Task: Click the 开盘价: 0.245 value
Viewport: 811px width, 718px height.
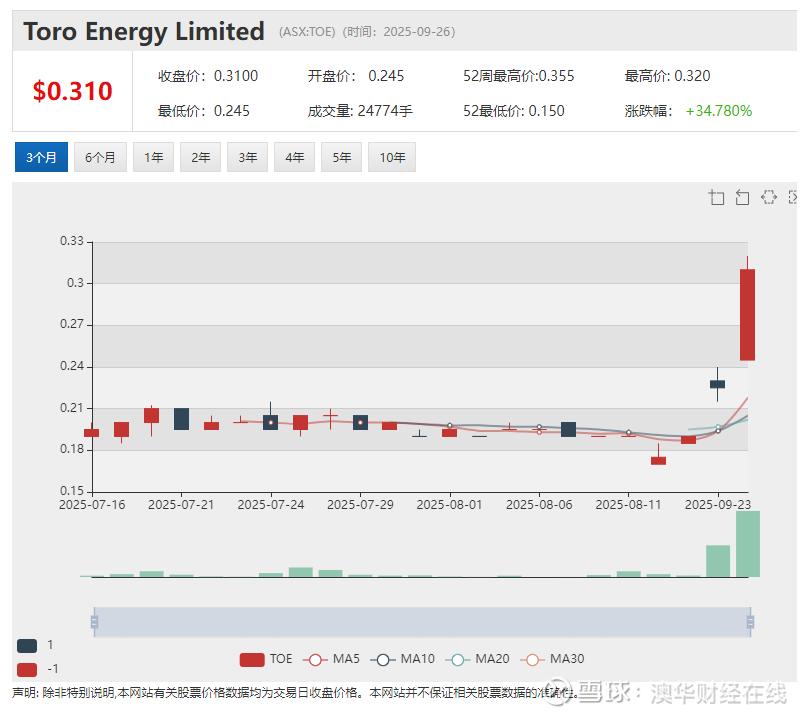Action: click(x=356, y=76)
